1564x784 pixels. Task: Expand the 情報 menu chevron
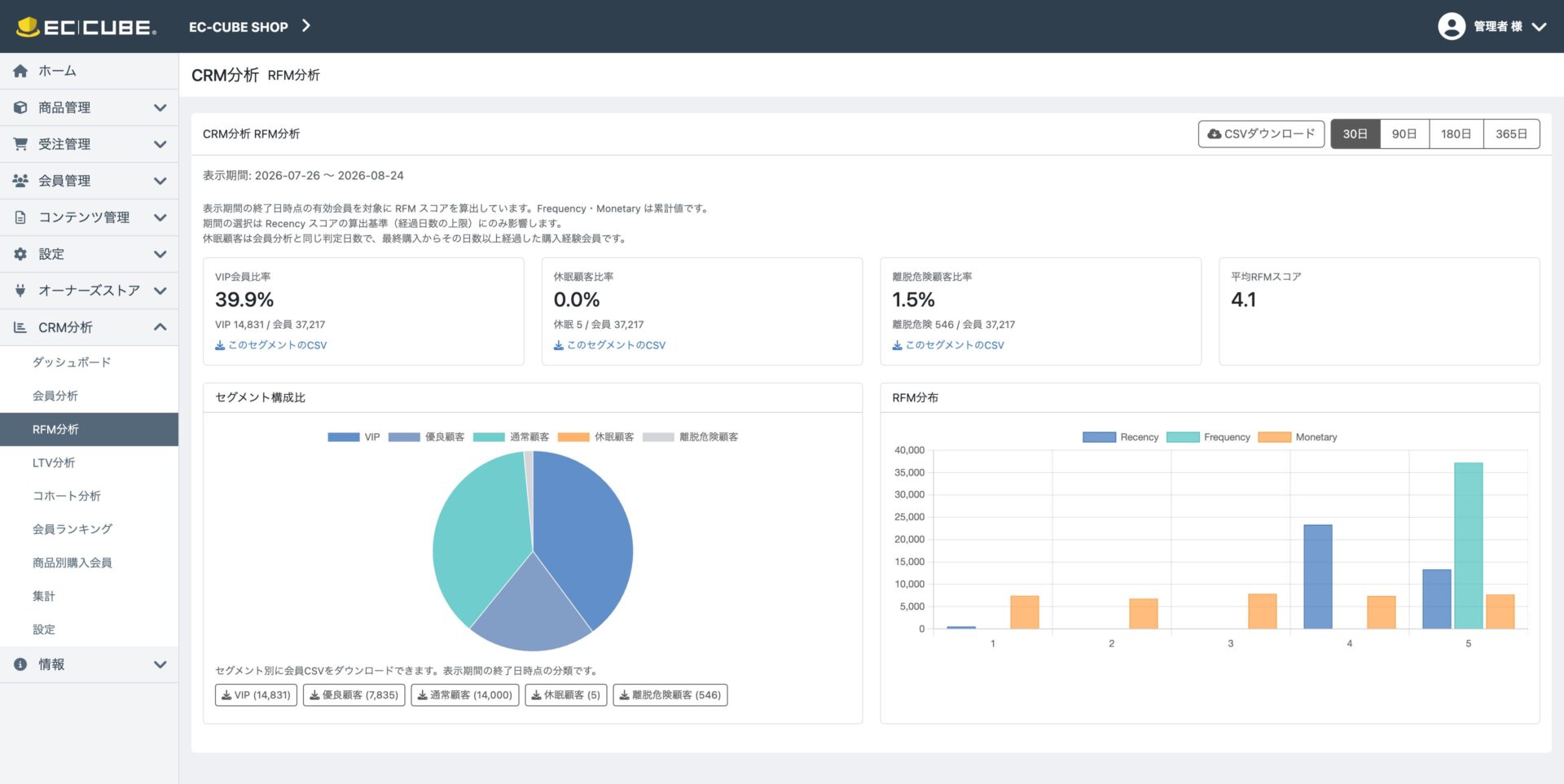(160, 664)
